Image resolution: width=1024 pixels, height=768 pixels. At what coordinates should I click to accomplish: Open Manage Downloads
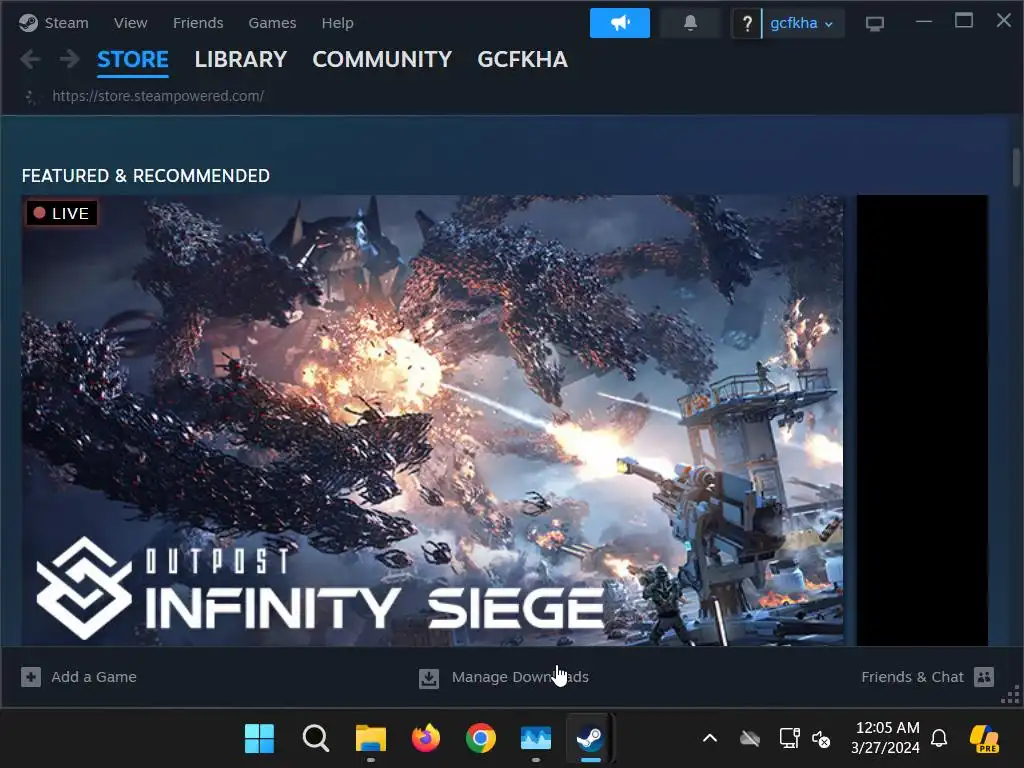tap(520, 677)
